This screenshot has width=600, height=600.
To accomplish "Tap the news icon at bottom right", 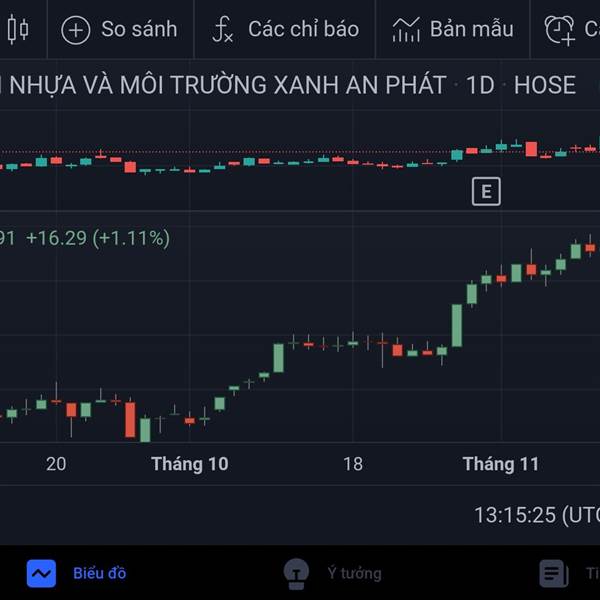I will [553, 573].
